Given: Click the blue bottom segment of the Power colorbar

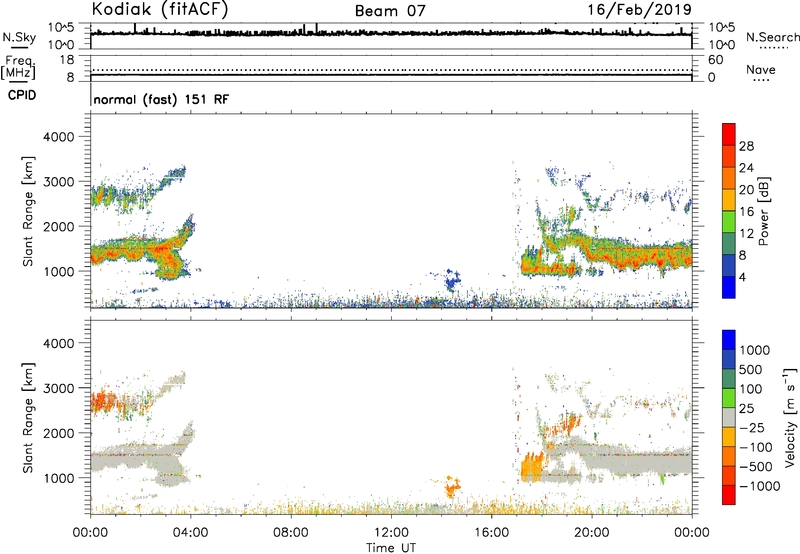Looking at the screenshot, I should click(x=729, y=287).
